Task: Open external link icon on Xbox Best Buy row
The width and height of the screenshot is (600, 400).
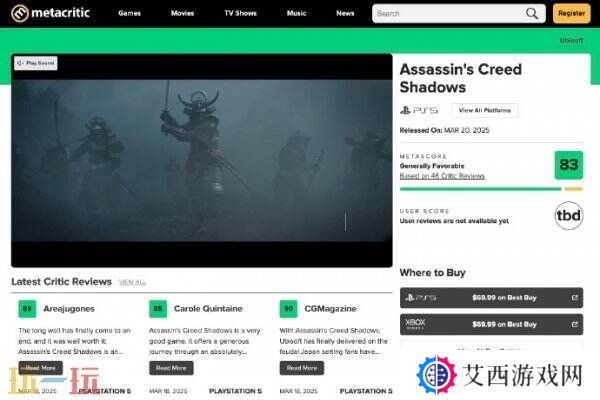Action: [574, 324]
